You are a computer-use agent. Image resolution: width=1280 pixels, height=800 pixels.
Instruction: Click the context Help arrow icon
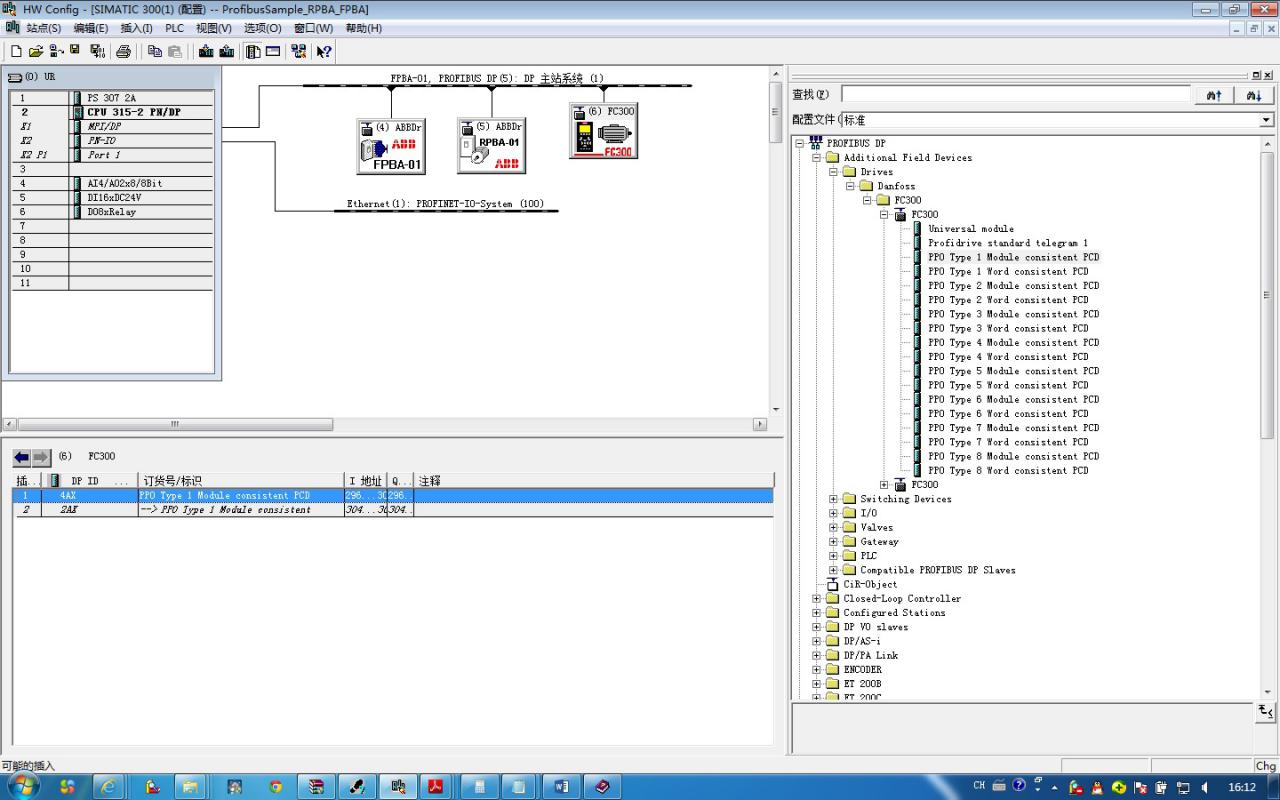point(324,51)
